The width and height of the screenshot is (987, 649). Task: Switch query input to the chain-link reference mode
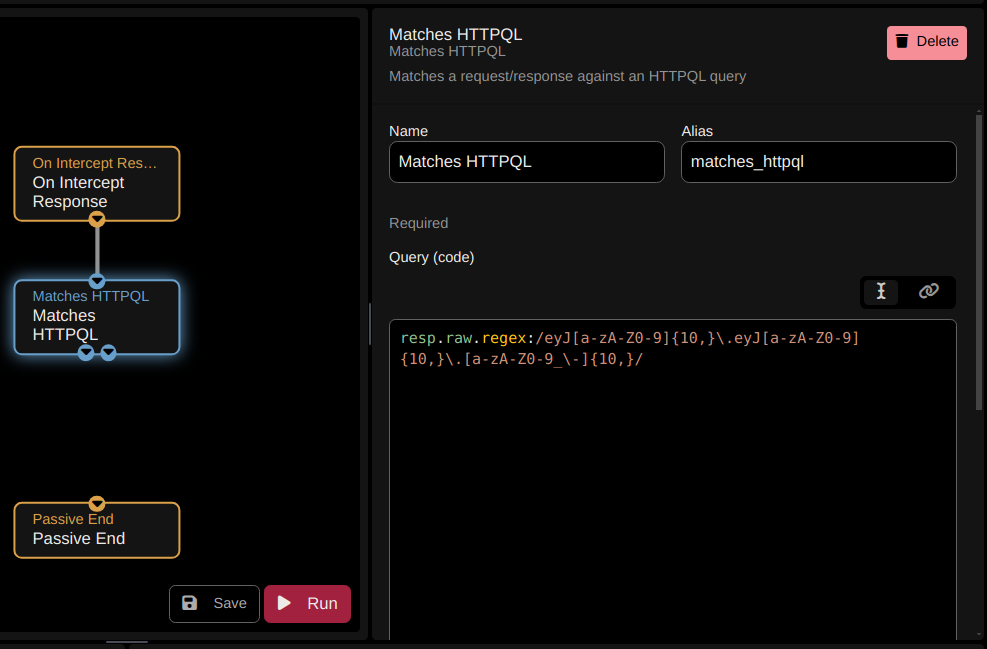click(x=928, y=291)
